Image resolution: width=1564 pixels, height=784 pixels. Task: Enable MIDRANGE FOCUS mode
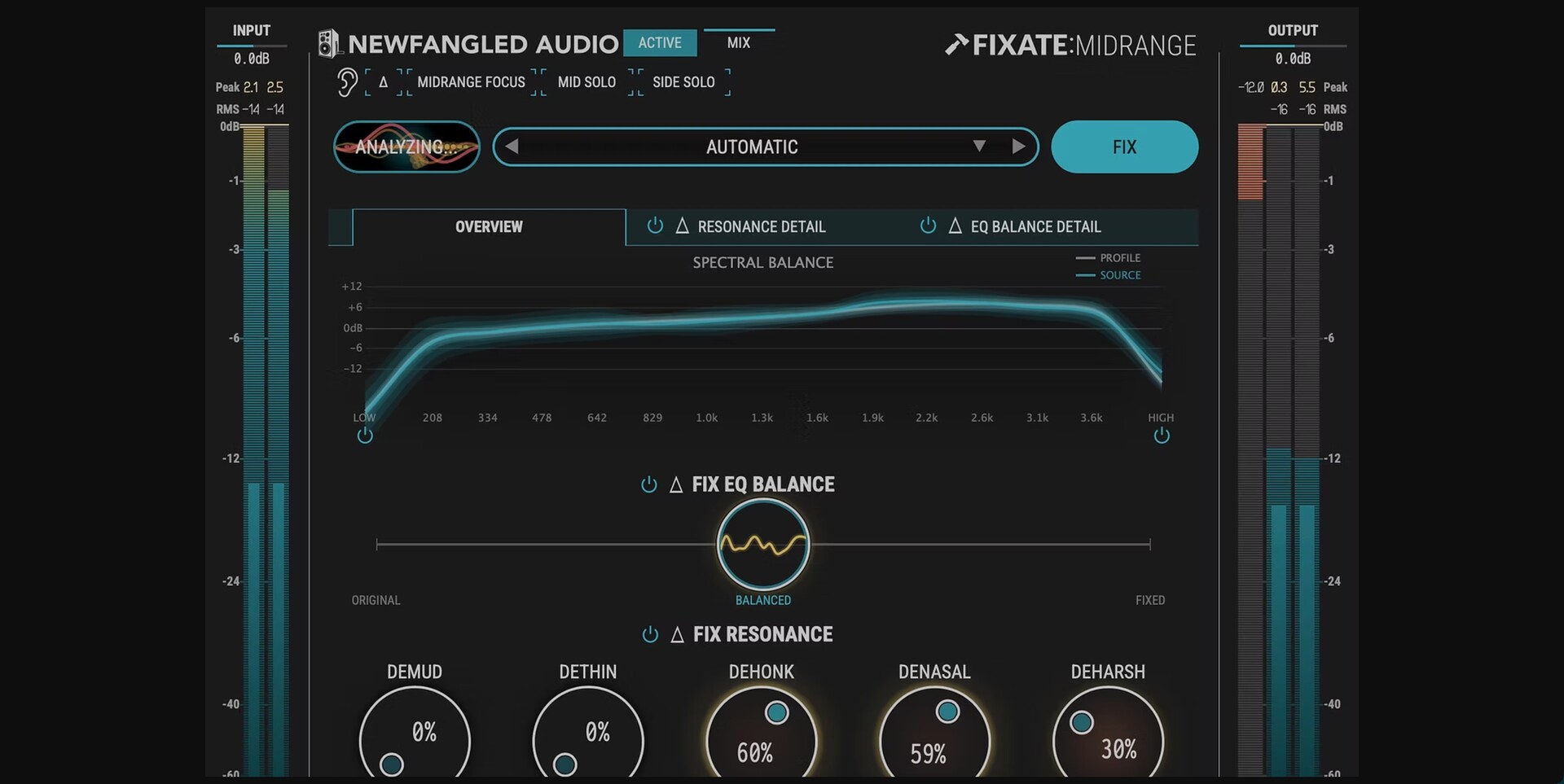point(471,82)
